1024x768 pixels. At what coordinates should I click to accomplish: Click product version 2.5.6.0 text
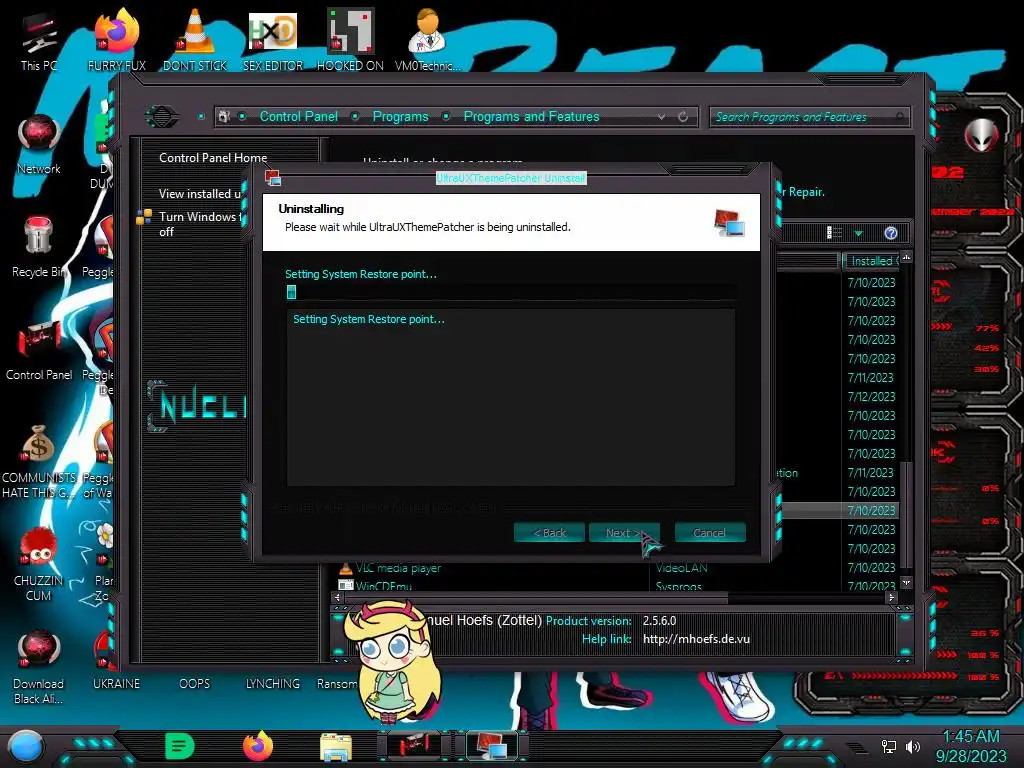(660, 620)
